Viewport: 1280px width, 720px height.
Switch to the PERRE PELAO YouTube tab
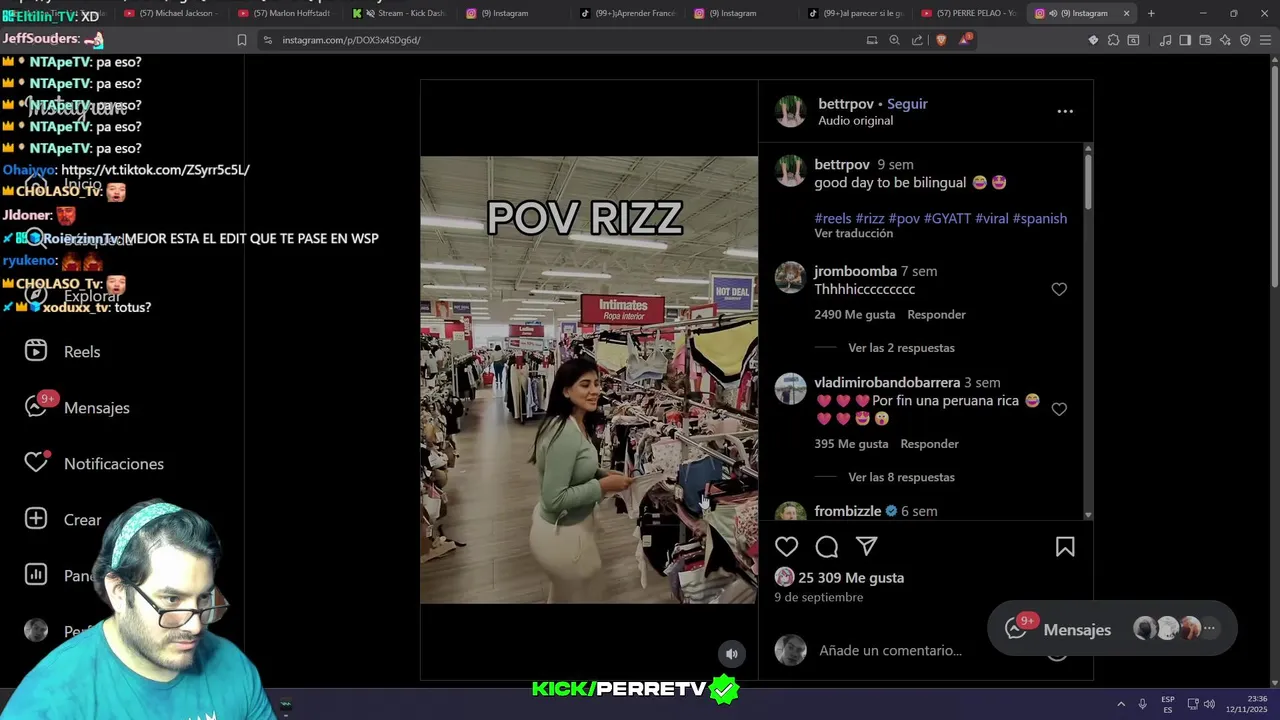(x=968, y=13)
